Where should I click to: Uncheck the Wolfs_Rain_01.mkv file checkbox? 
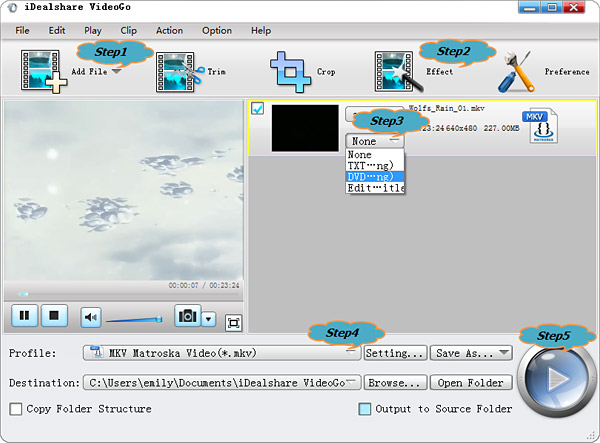click(x=258, y=109)
